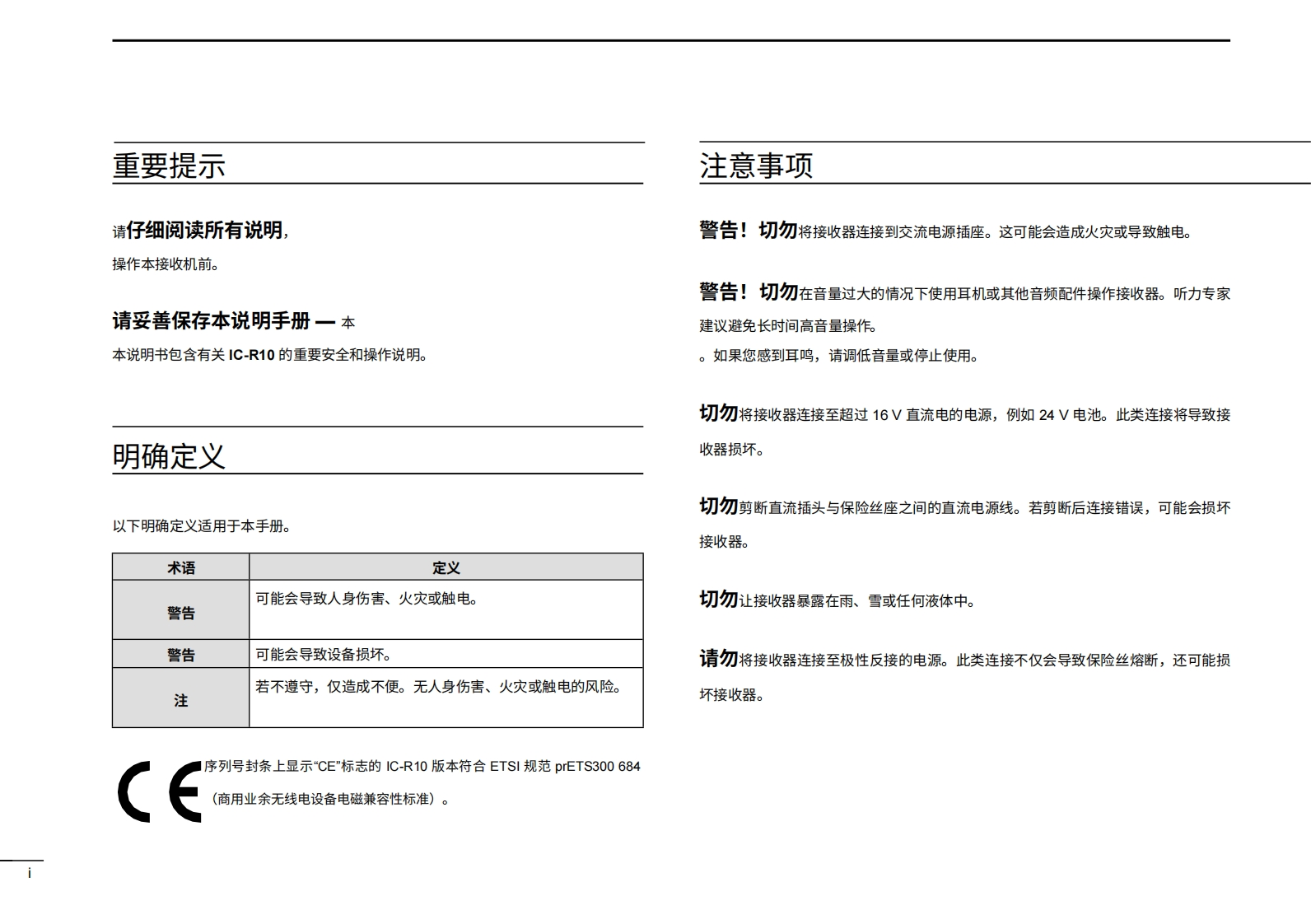Select the "术语" table header cell
The height and width of the screenshot is (924, 1311).
181,567
